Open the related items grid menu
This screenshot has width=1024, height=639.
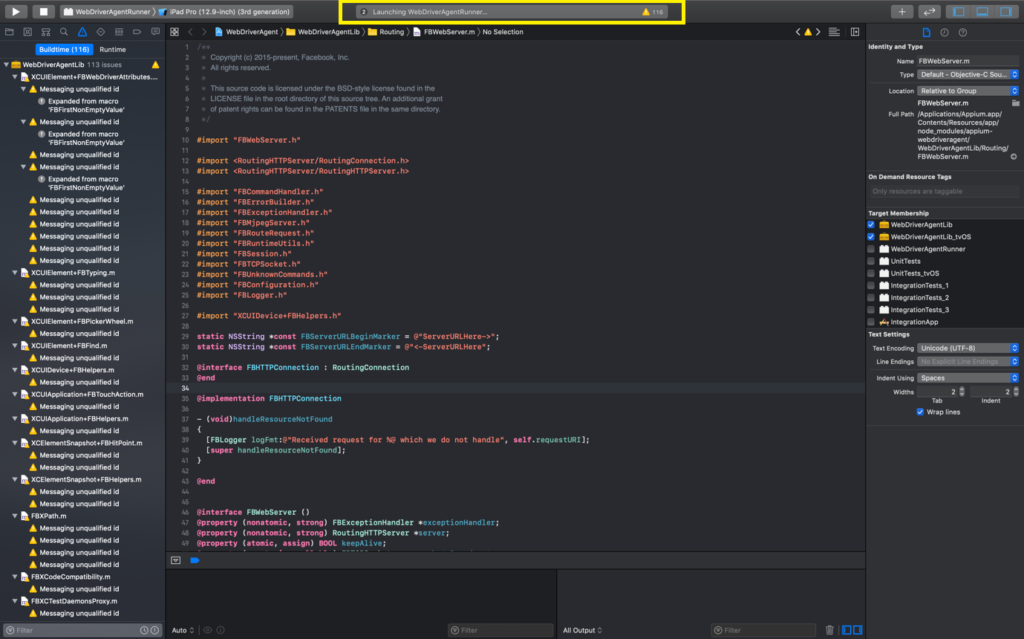[174, 32]
